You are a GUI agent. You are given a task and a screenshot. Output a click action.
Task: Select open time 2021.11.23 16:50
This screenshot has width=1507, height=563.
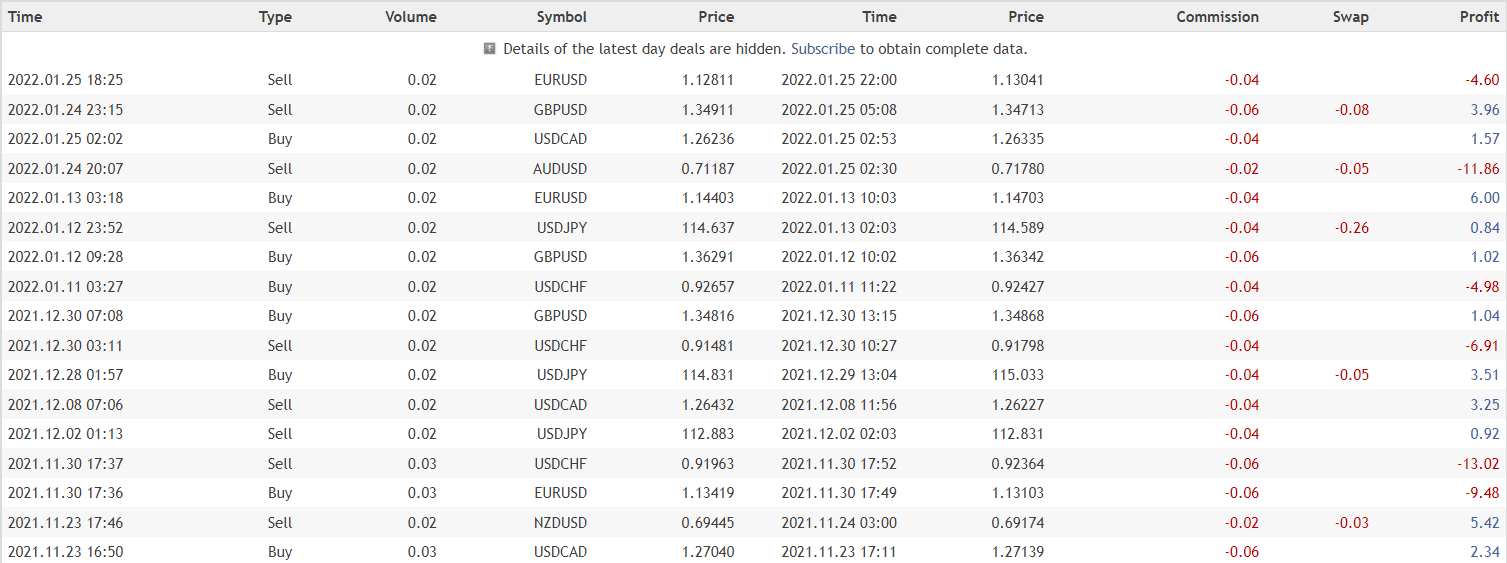pyautogui.click(x=65, y=552)
